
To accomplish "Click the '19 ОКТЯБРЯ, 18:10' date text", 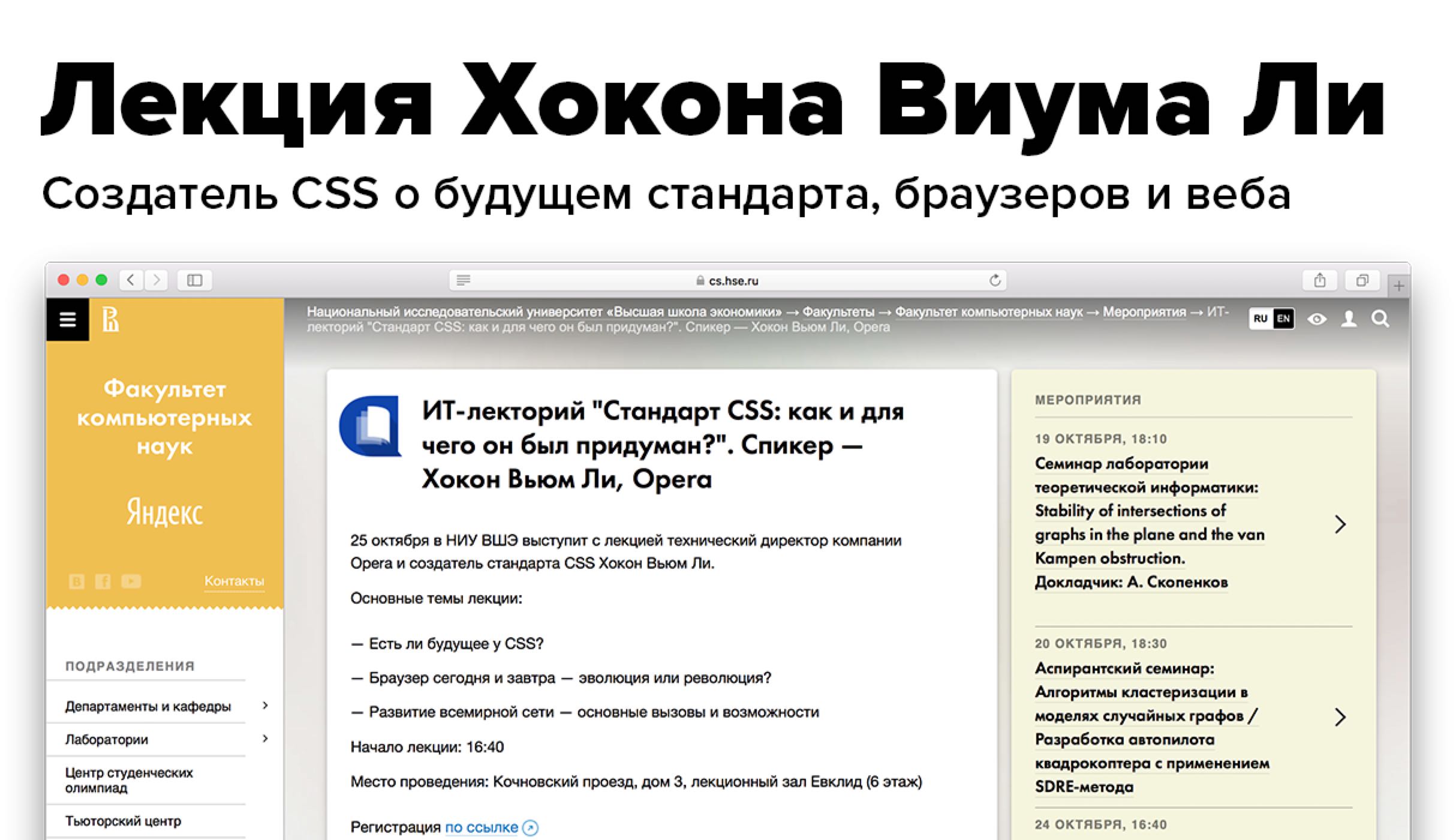I will [1101, 439].
